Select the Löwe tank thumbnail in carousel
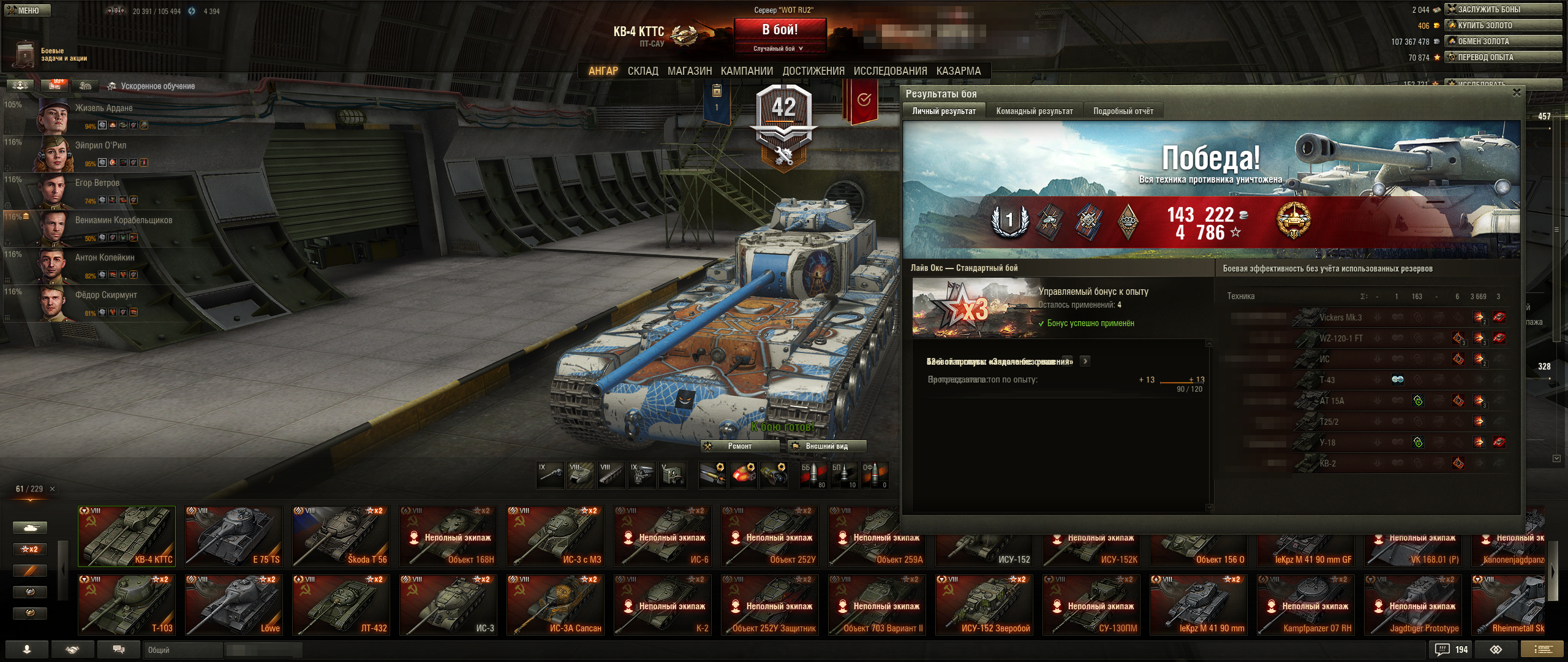The height and width of the screenshot is (662, 1568). tap(233, 604)
